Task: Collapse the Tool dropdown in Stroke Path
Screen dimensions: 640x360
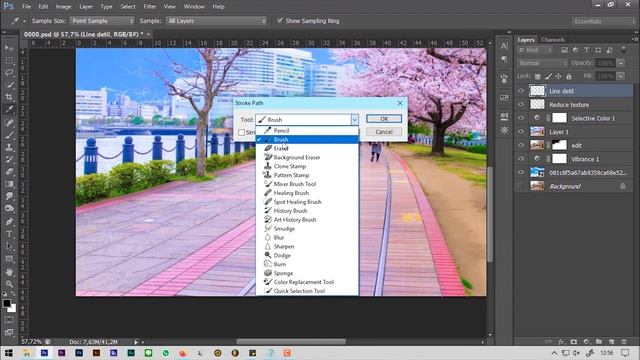Action: pos(354,120)
